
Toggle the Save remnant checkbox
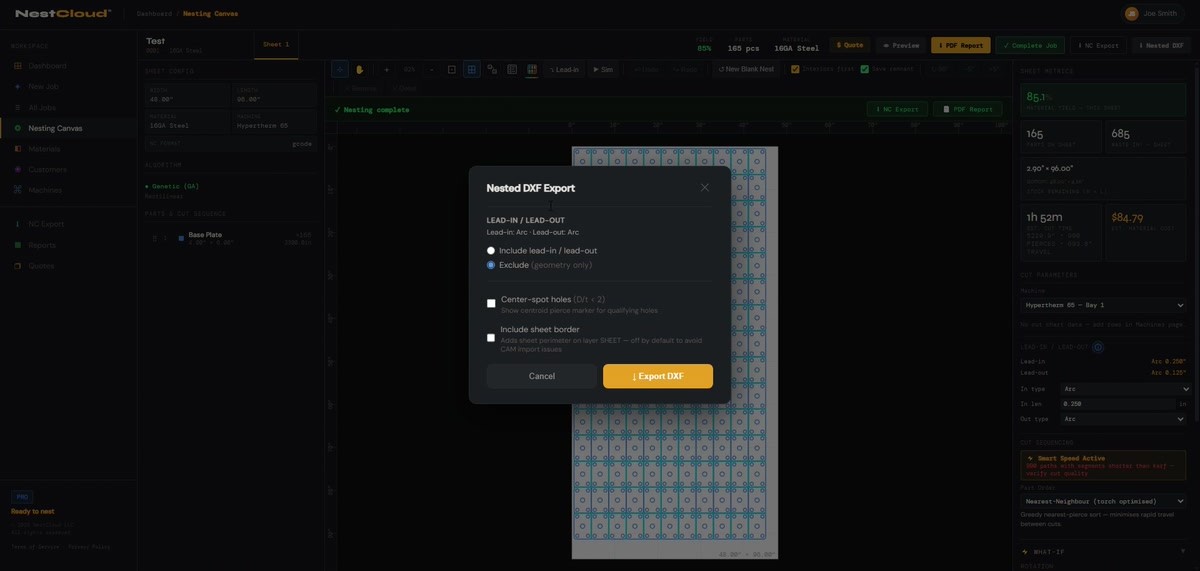point(864,69)
